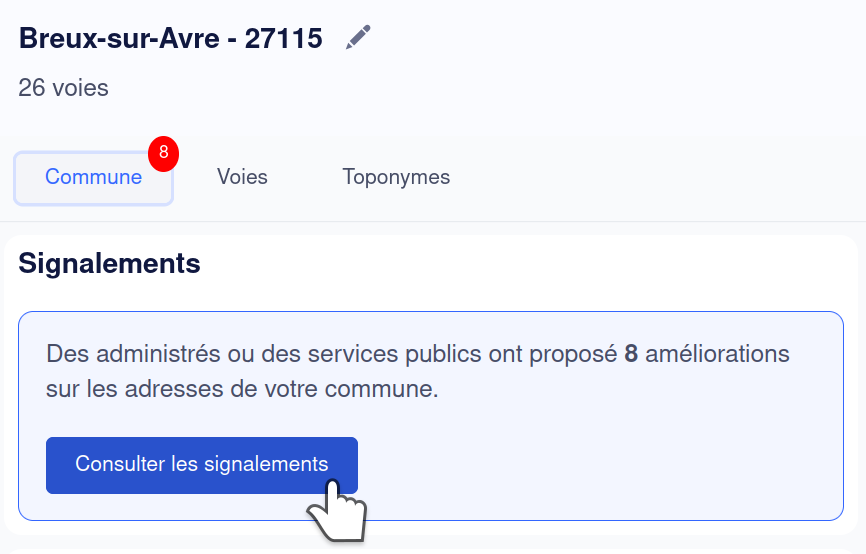Switch to the Voies tab
Screen dimensions: 866x554
point(242,177)
